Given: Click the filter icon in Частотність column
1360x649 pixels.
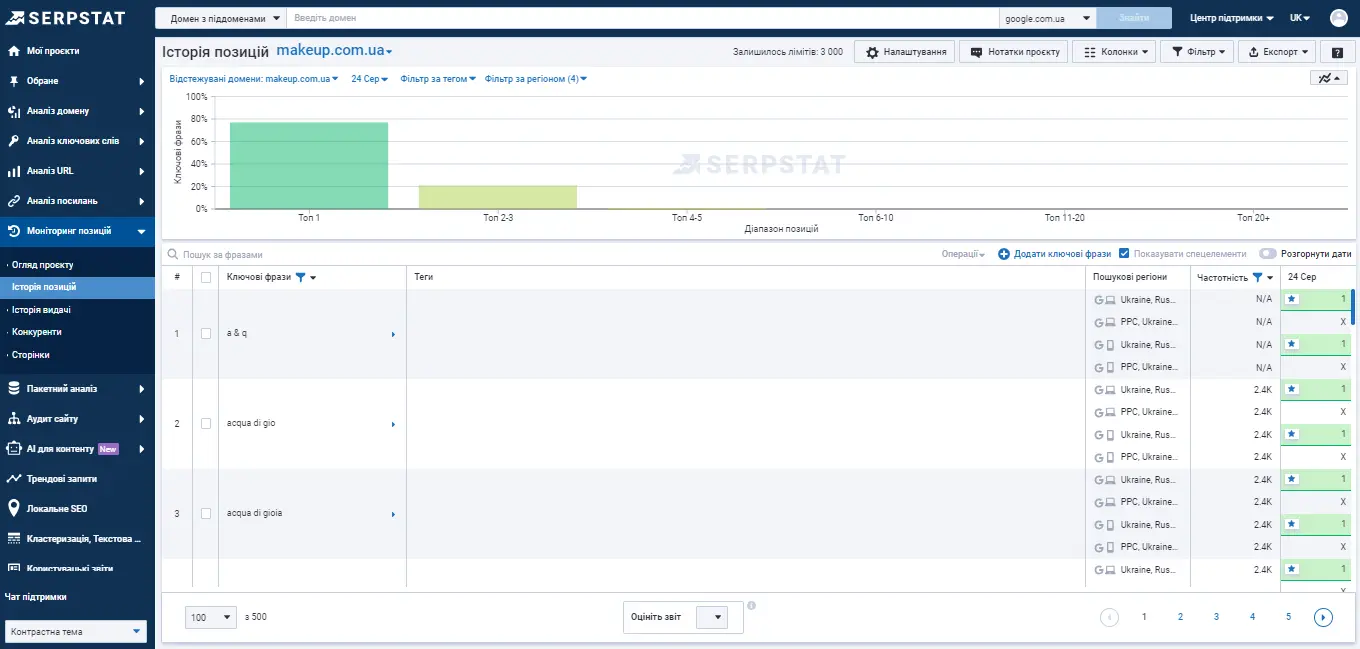Looking at the screenshot, I should coord(1257,277).
